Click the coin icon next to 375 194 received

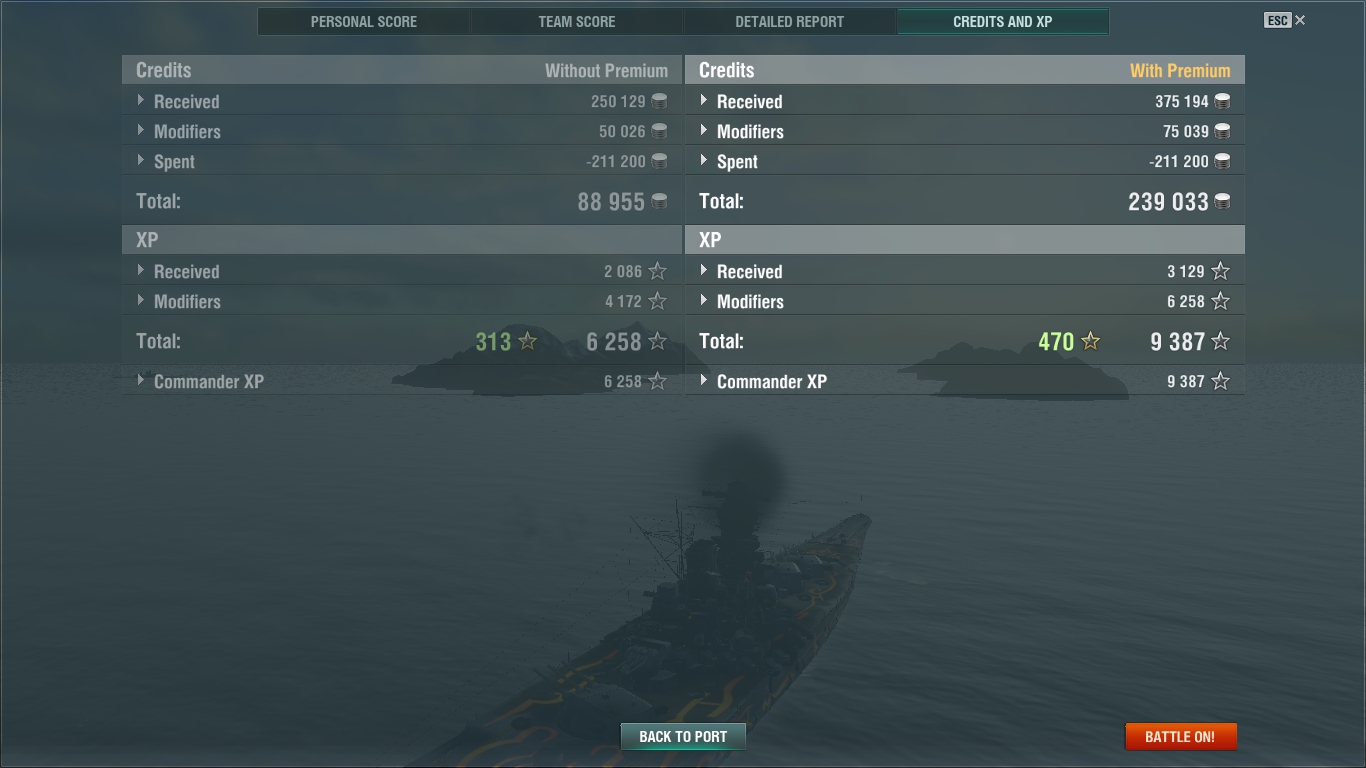click(x=1222, y=101)
